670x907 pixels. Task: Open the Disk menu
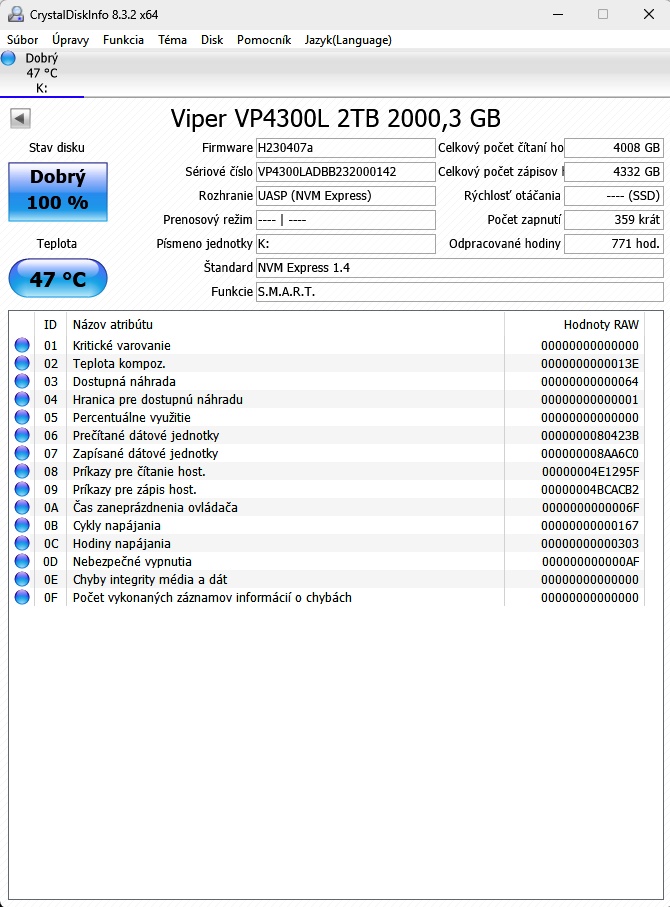click(x=212, y=40)
